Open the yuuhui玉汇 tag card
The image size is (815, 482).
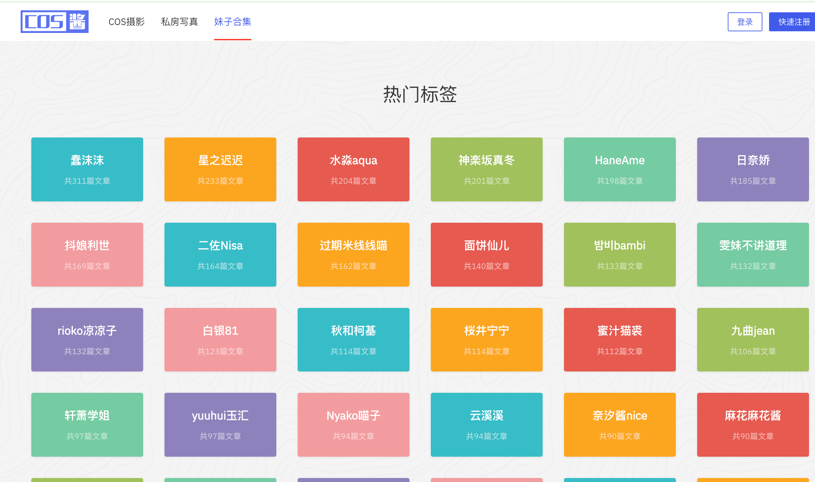[220, 424]
